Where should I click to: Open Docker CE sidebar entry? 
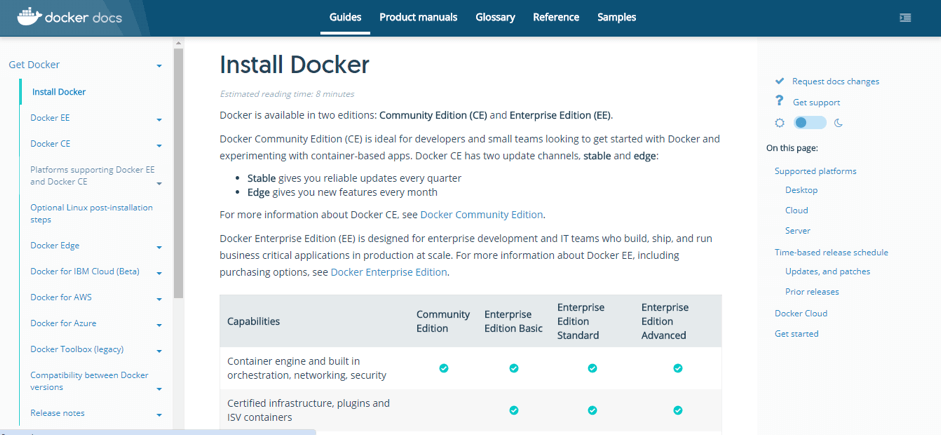point(50,143)
